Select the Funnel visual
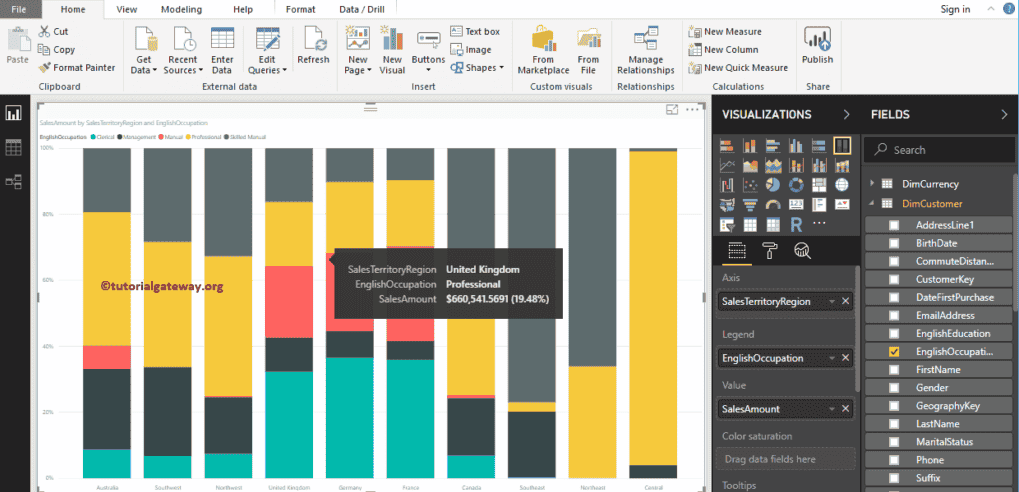The image size is (1019, 492). pyautogui.click(x=750, y=205)
